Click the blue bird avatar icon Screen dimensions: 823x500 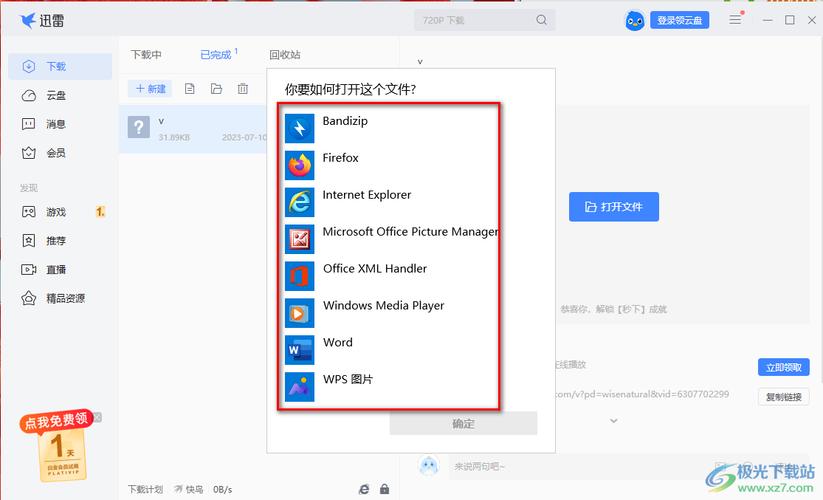(x=635, y=21)
